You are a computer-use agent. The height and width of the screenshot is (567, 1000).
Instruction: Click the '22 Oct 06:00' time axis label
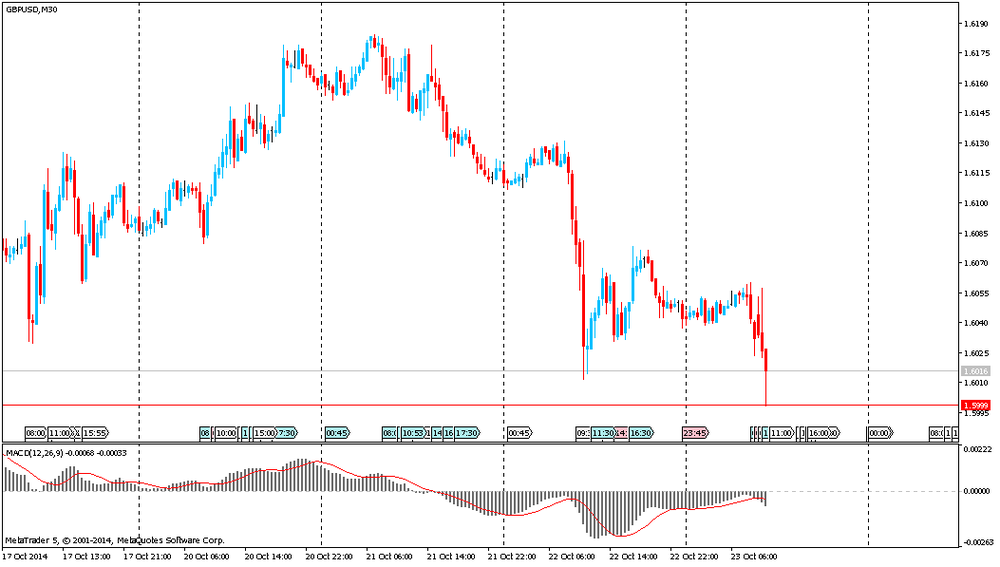pos(572,556)
